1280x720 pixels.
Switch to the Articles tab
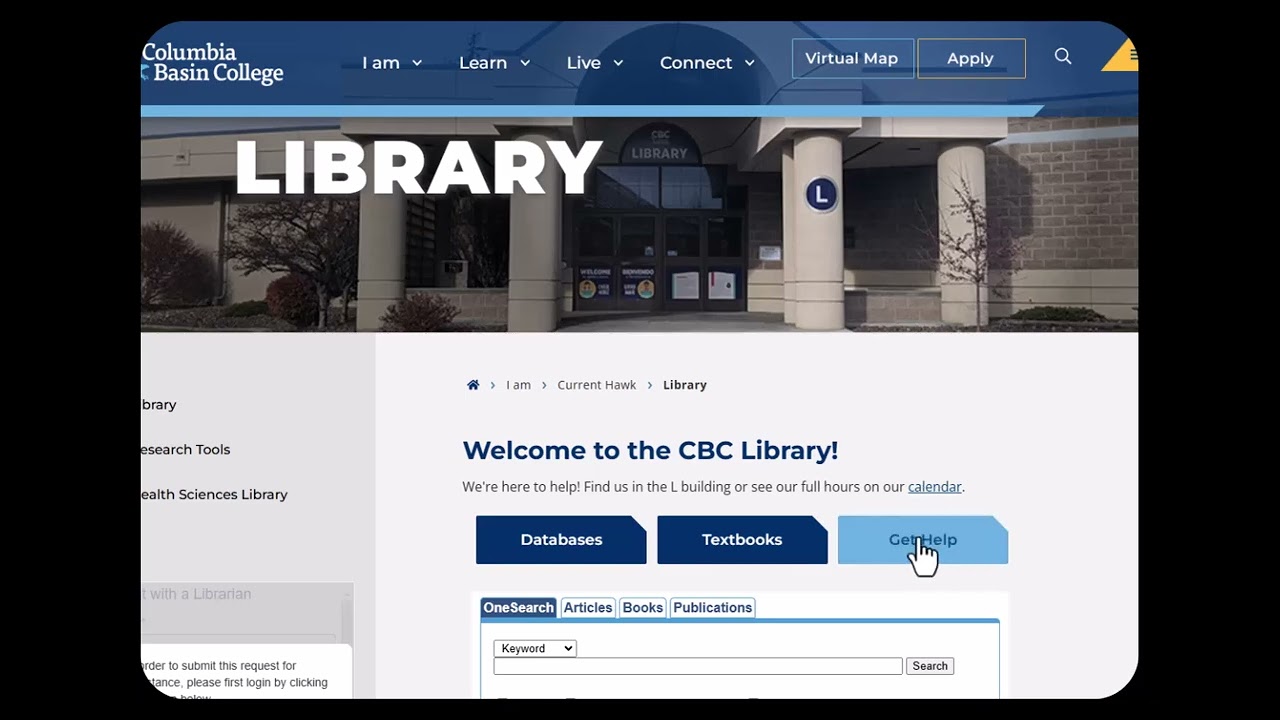[x=588, y=608]
